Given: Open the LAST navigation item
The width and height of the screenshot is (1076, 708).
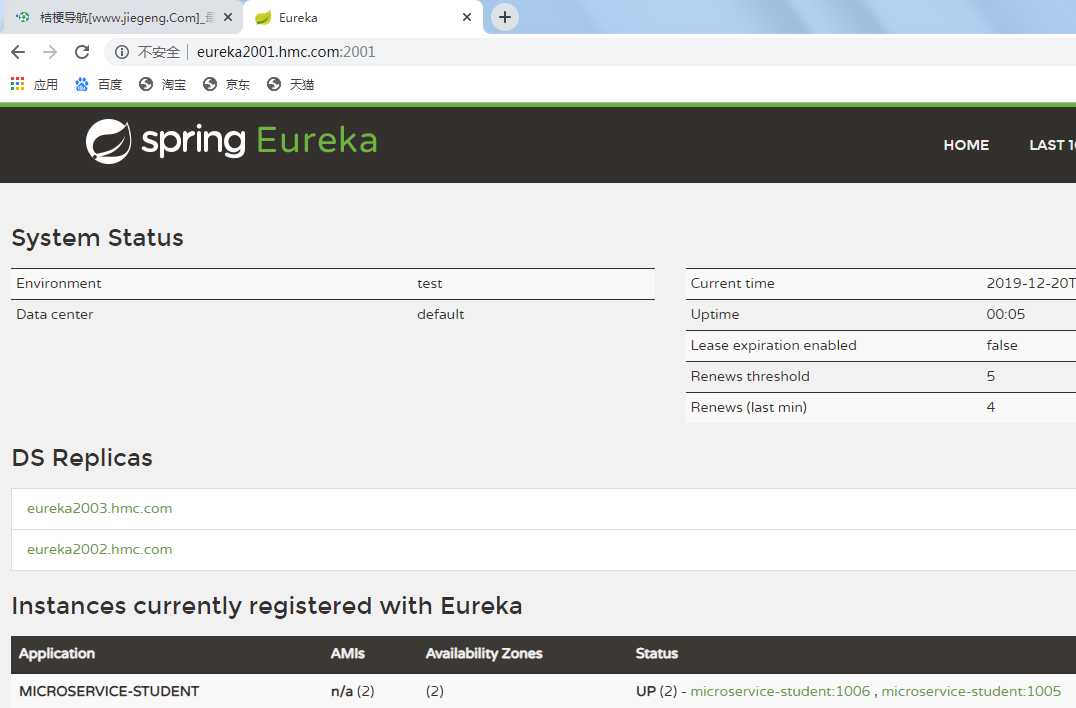Looking at the screenshot, I should tap(1052, 145).
